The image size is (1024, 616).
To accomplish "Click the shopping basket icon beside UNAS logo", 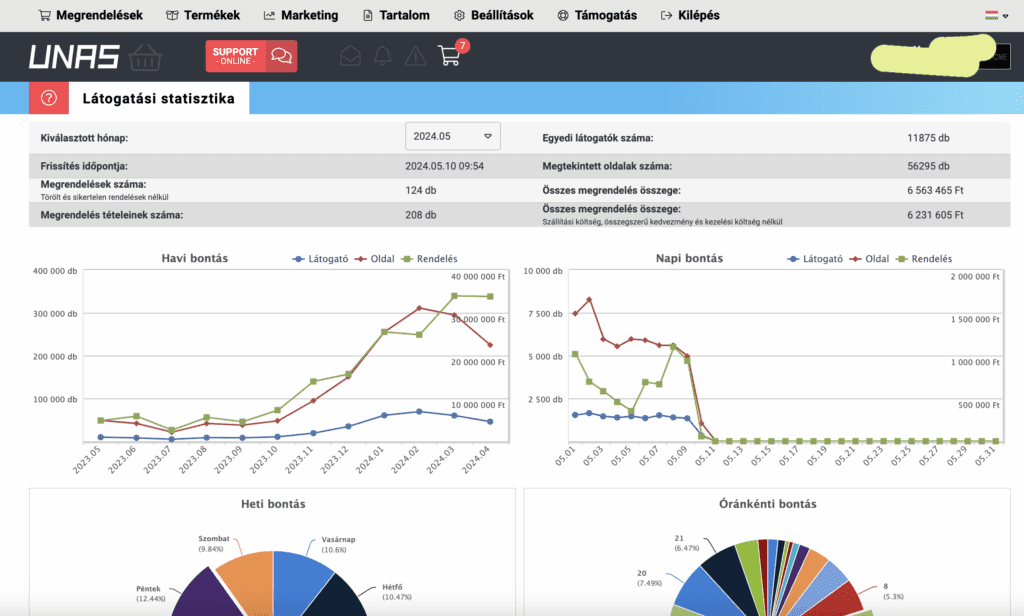I will coord(145,57).
